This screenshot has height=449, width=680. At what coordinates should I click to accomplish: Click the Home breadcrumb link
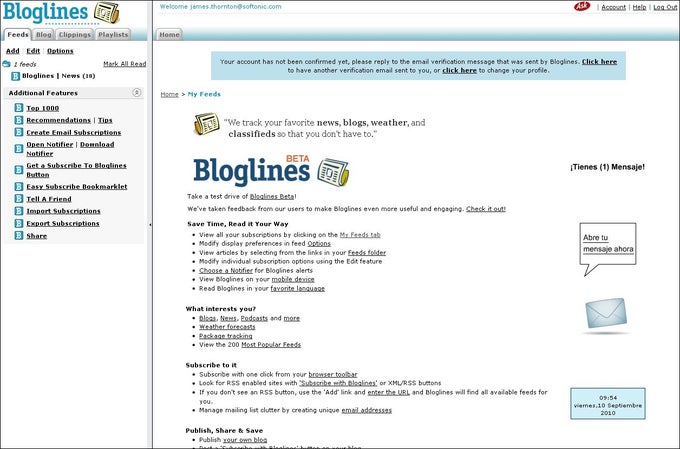pos(170,94)
